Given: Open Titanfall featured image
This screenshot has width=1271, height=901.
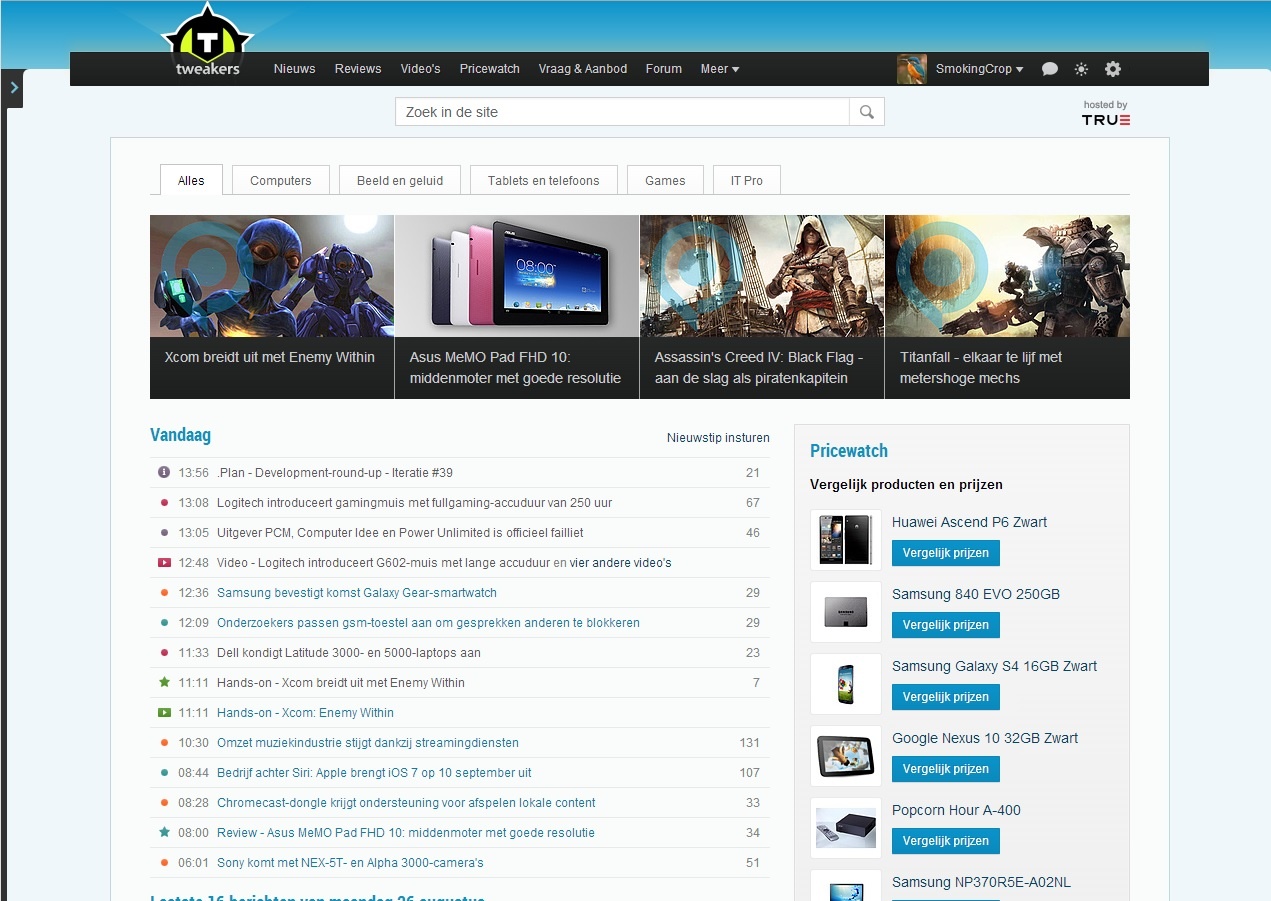Looking at the screenshot, I should [x=1007, y=276].
